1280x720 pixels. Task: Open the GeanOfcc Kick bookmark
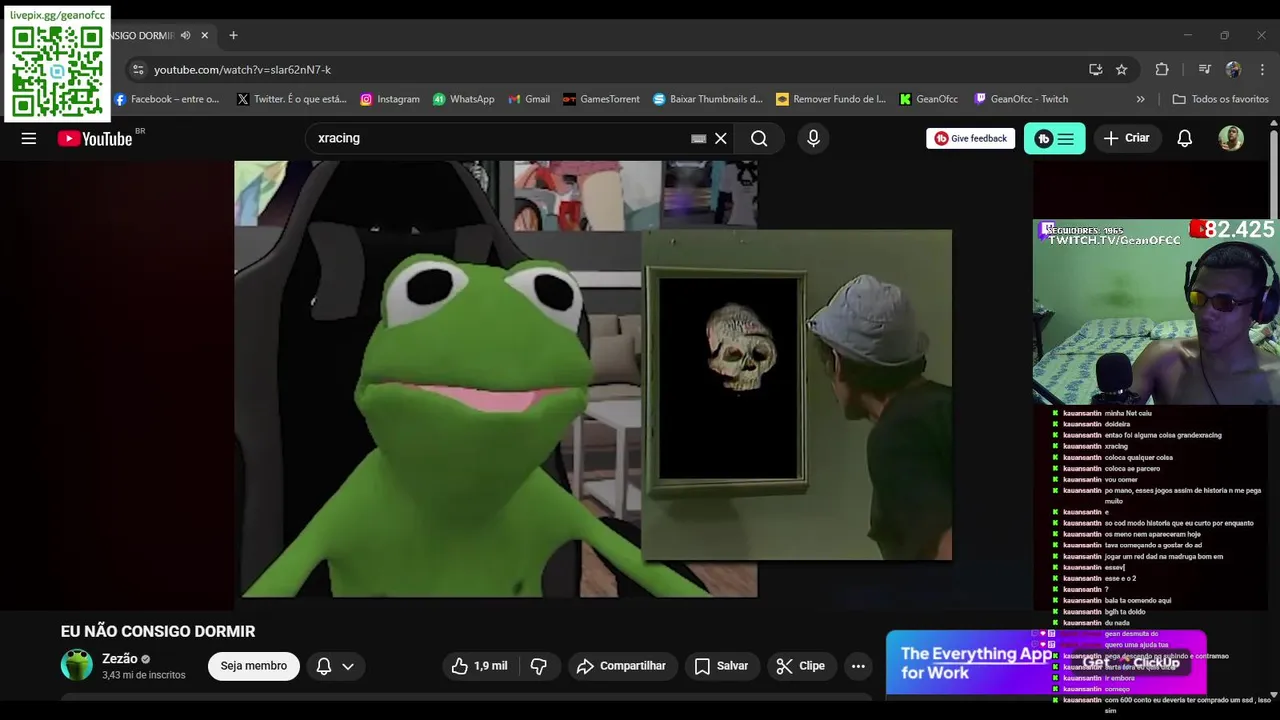point(929,99)
